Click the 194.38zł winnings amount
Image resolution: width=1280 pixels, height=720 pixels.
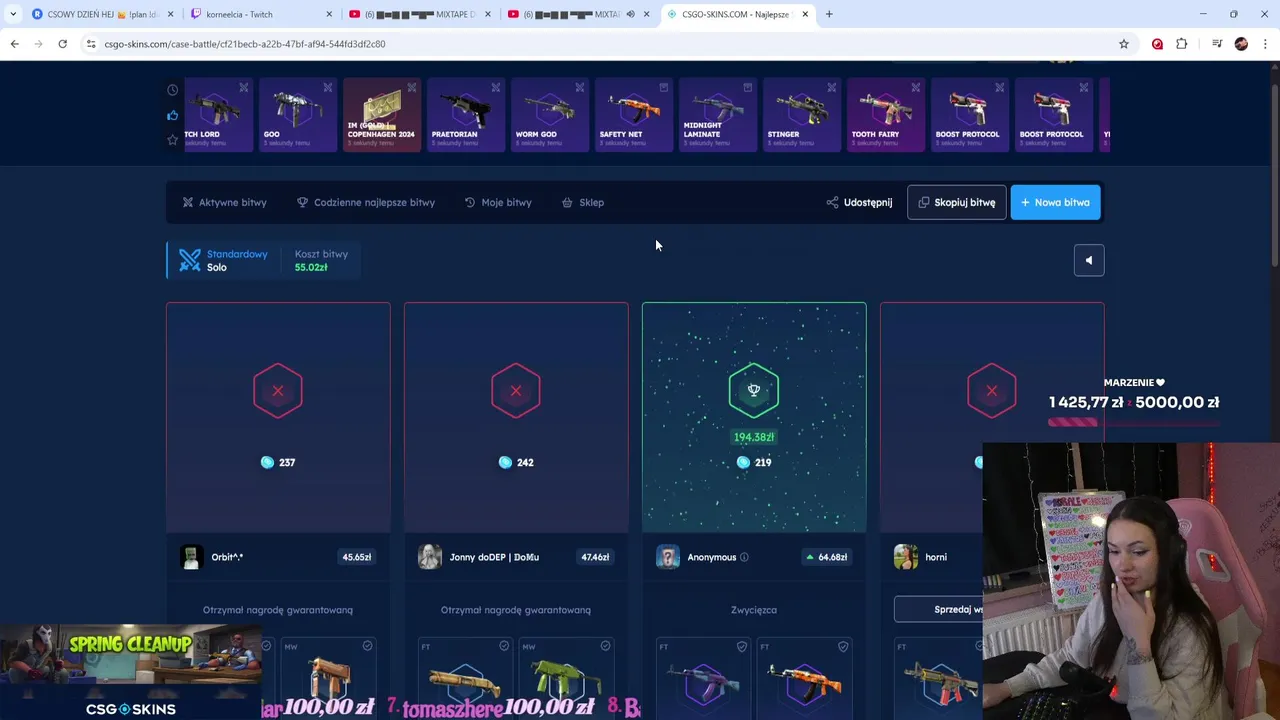click(754, 437)
